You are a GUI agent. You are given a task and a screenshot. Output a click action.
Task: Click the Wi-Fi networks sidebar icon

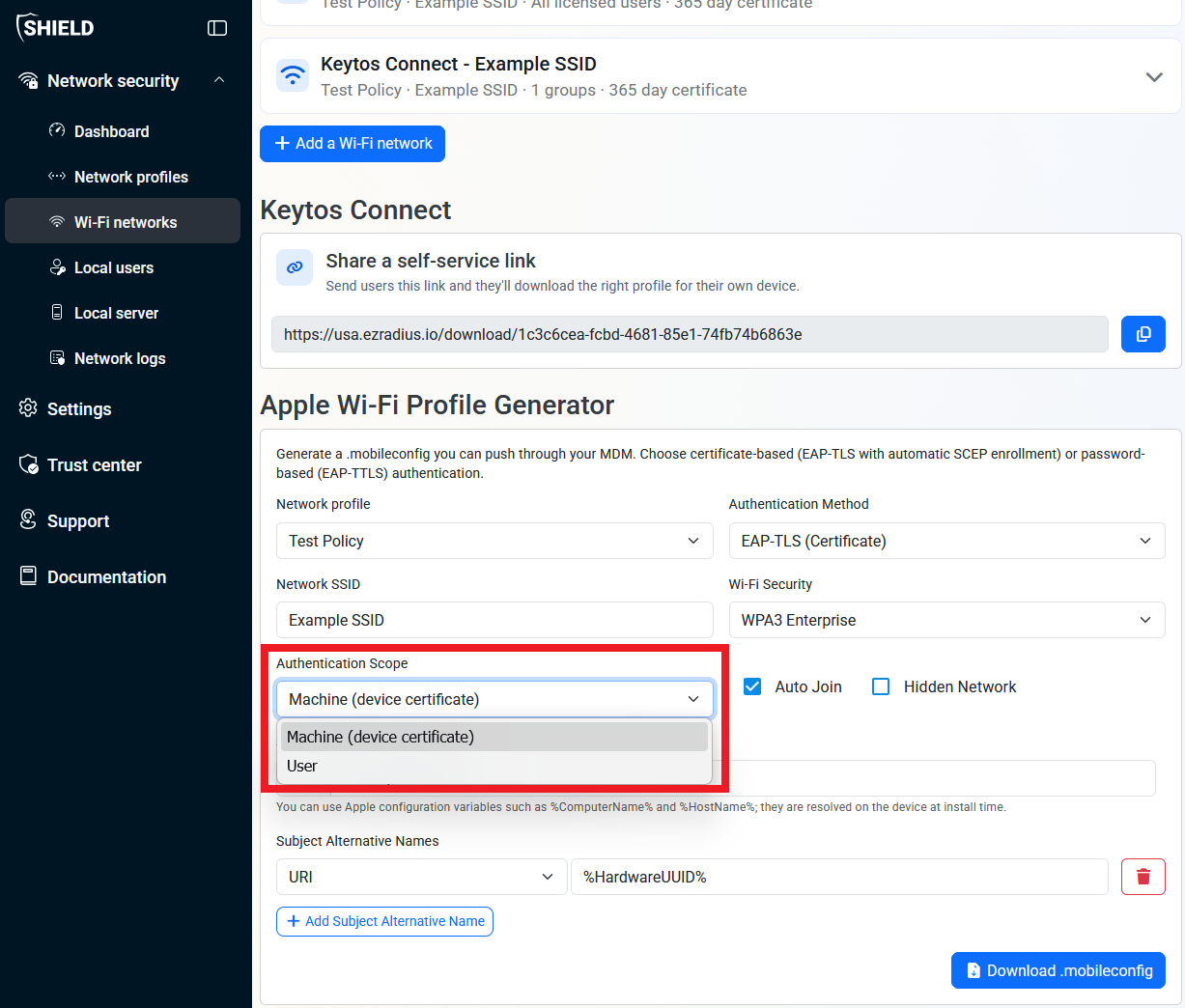(x=57, y=221)
